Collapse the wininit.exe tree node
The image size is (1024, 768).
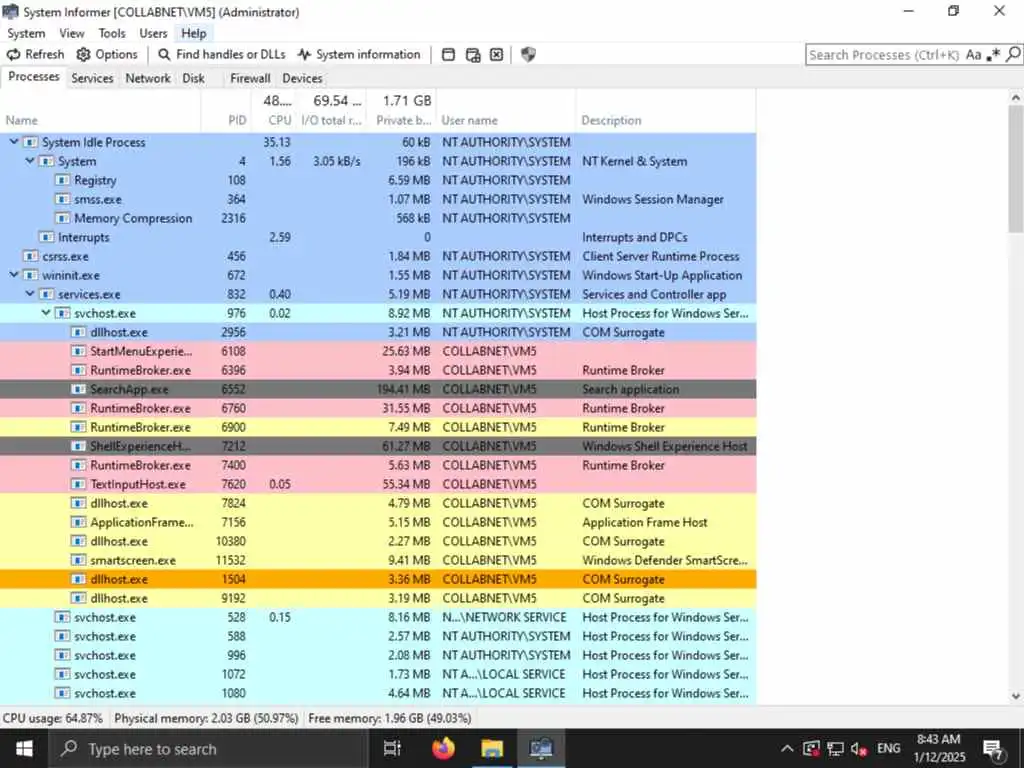(14, 275)
